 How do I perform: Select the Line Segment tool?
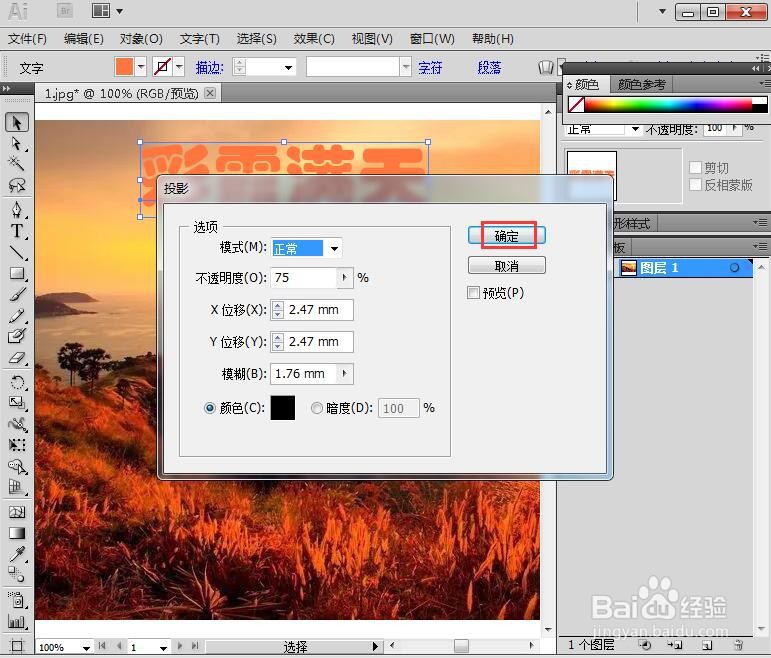pyautogui.click(x=17, y=252)
